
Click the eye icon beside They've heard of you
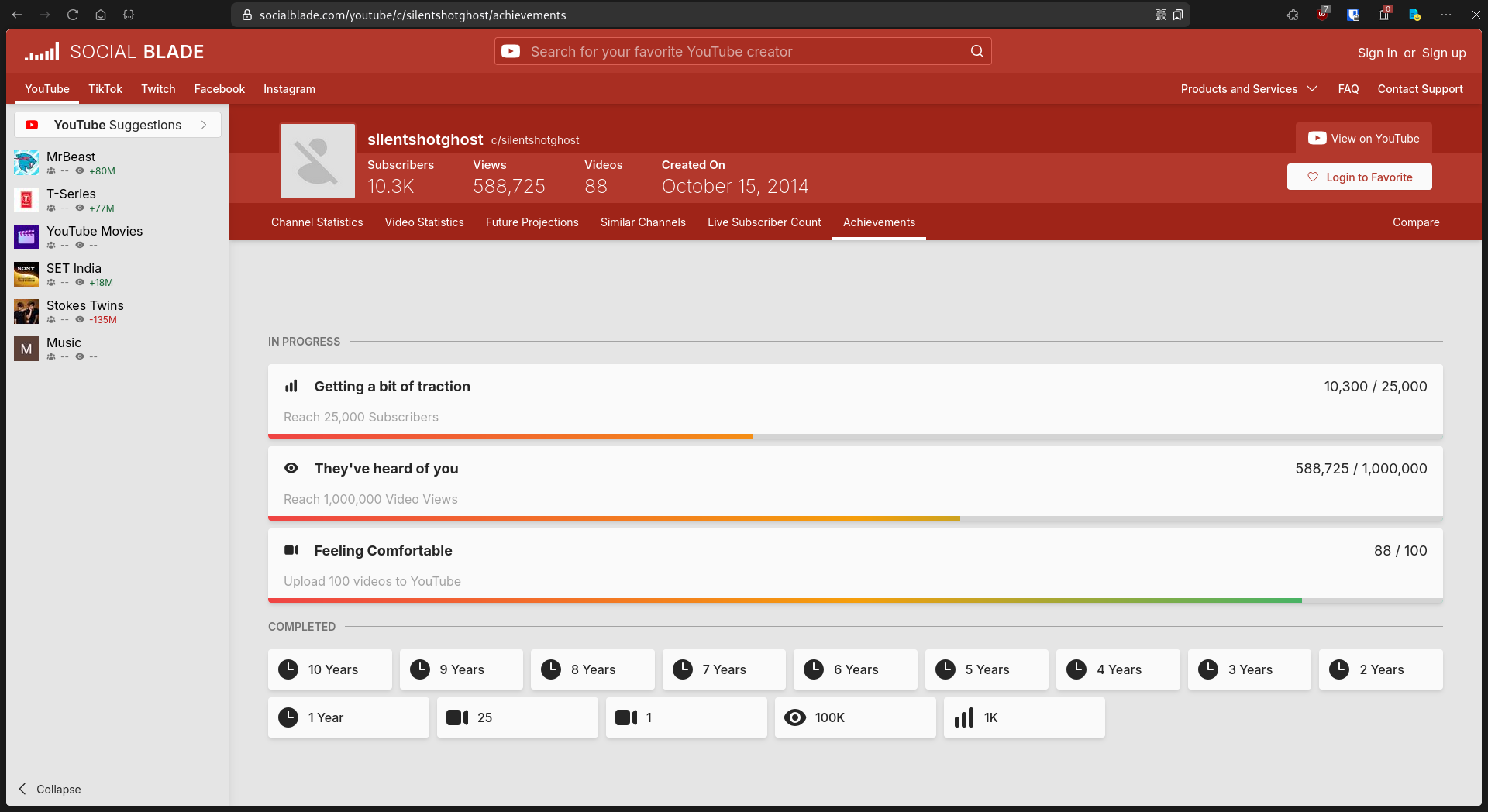(x=291, y=468)
